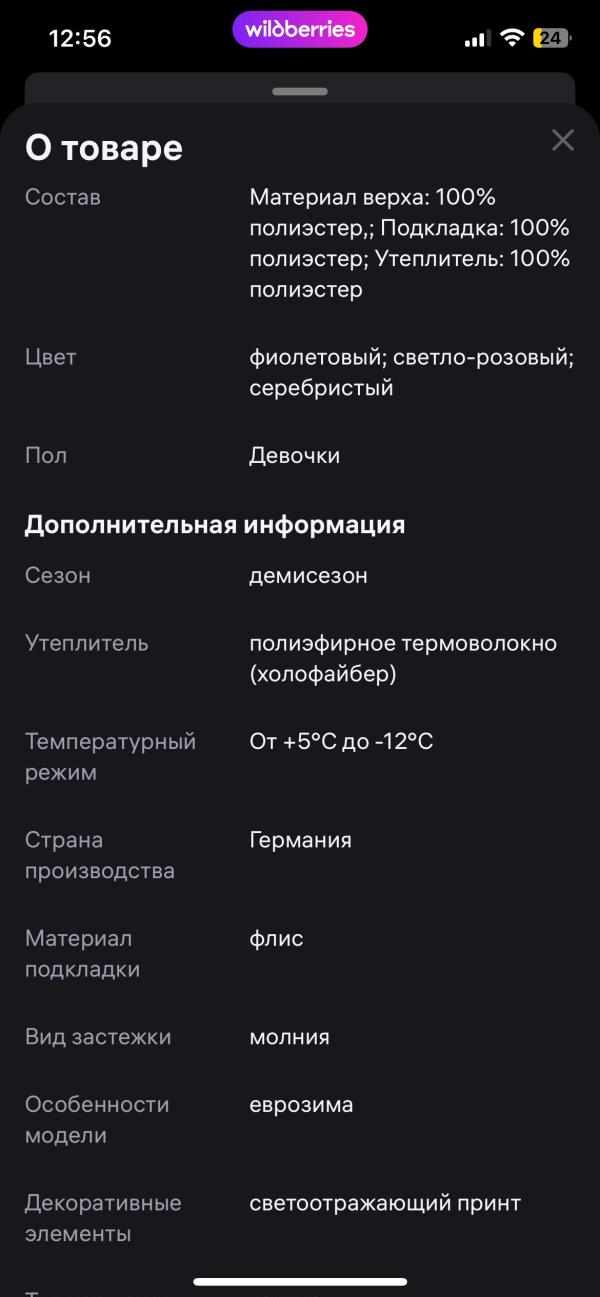The image size is (600, 1297).
Task: Tap the battery level indicator
Action: coord(551,38)
